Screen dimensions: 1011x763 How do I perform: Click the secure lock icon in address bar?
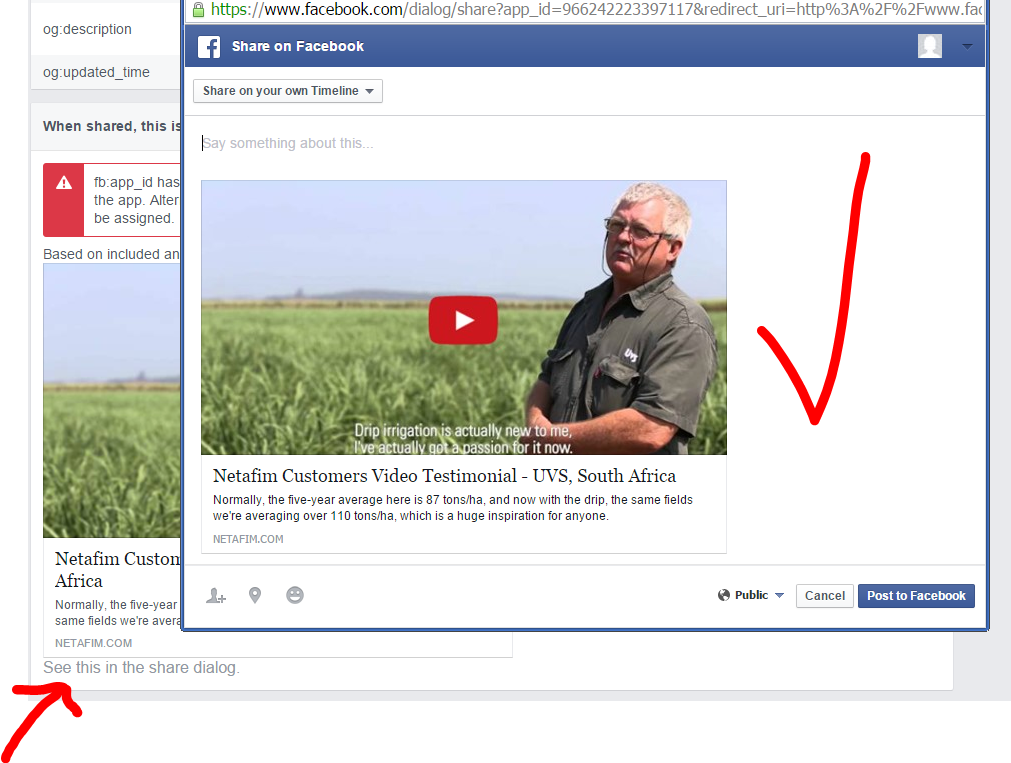click(199, 9)
